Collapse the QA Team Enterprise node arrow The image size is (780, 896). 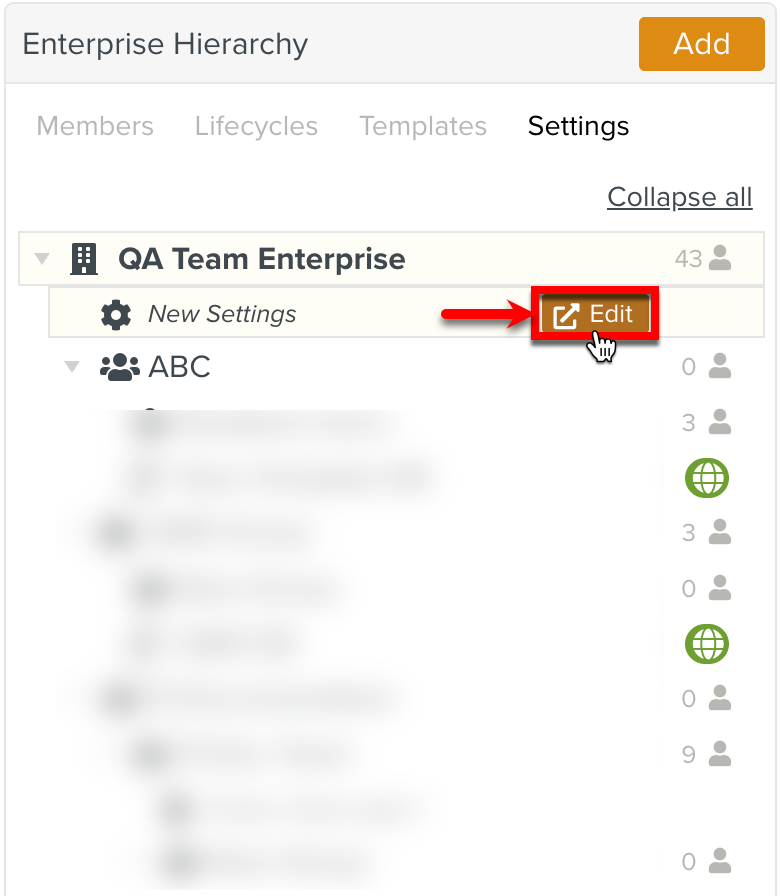[42, 259]
